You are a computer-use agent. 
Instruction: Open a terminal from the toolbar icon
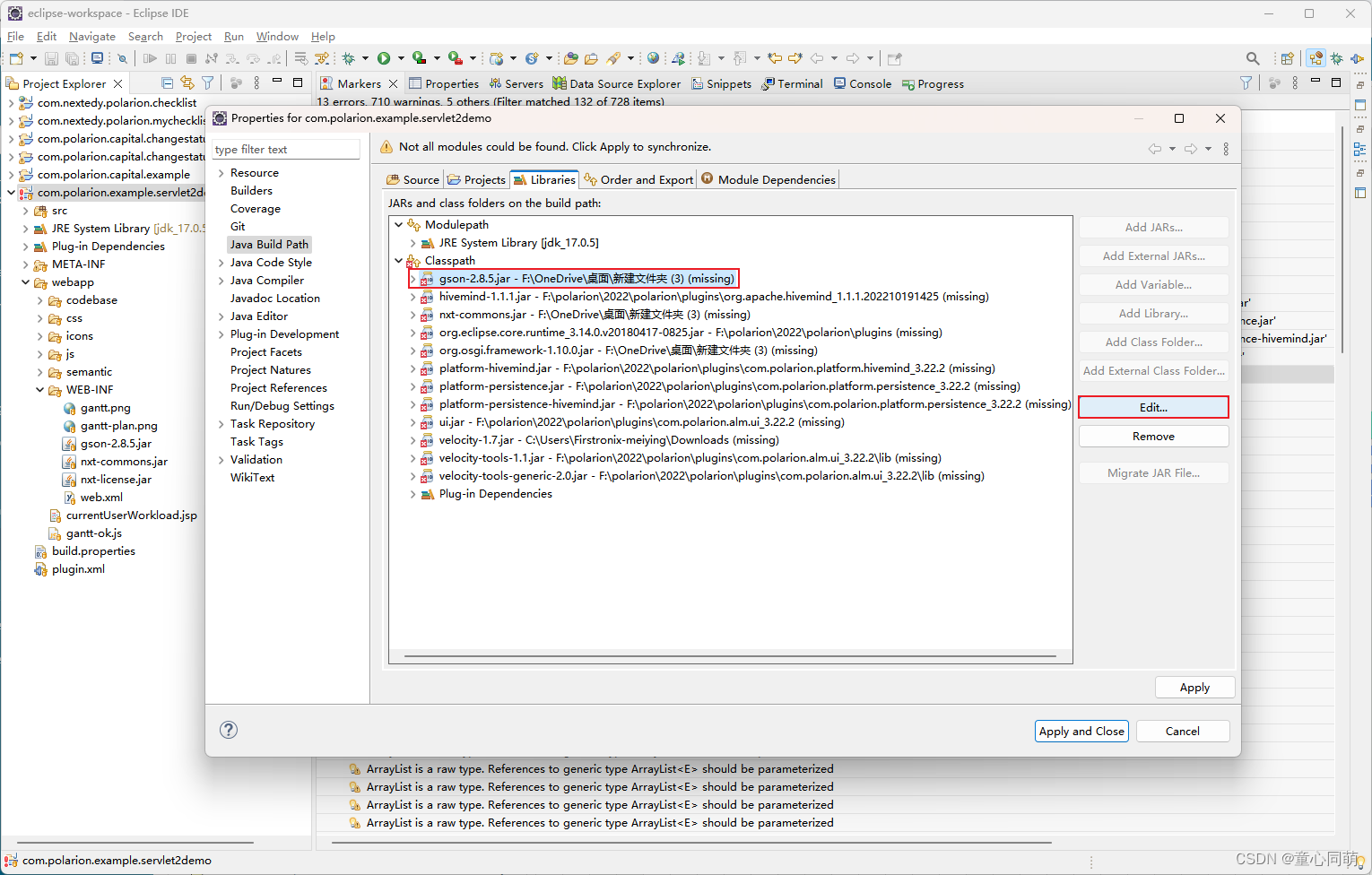(x=97, y=58)
